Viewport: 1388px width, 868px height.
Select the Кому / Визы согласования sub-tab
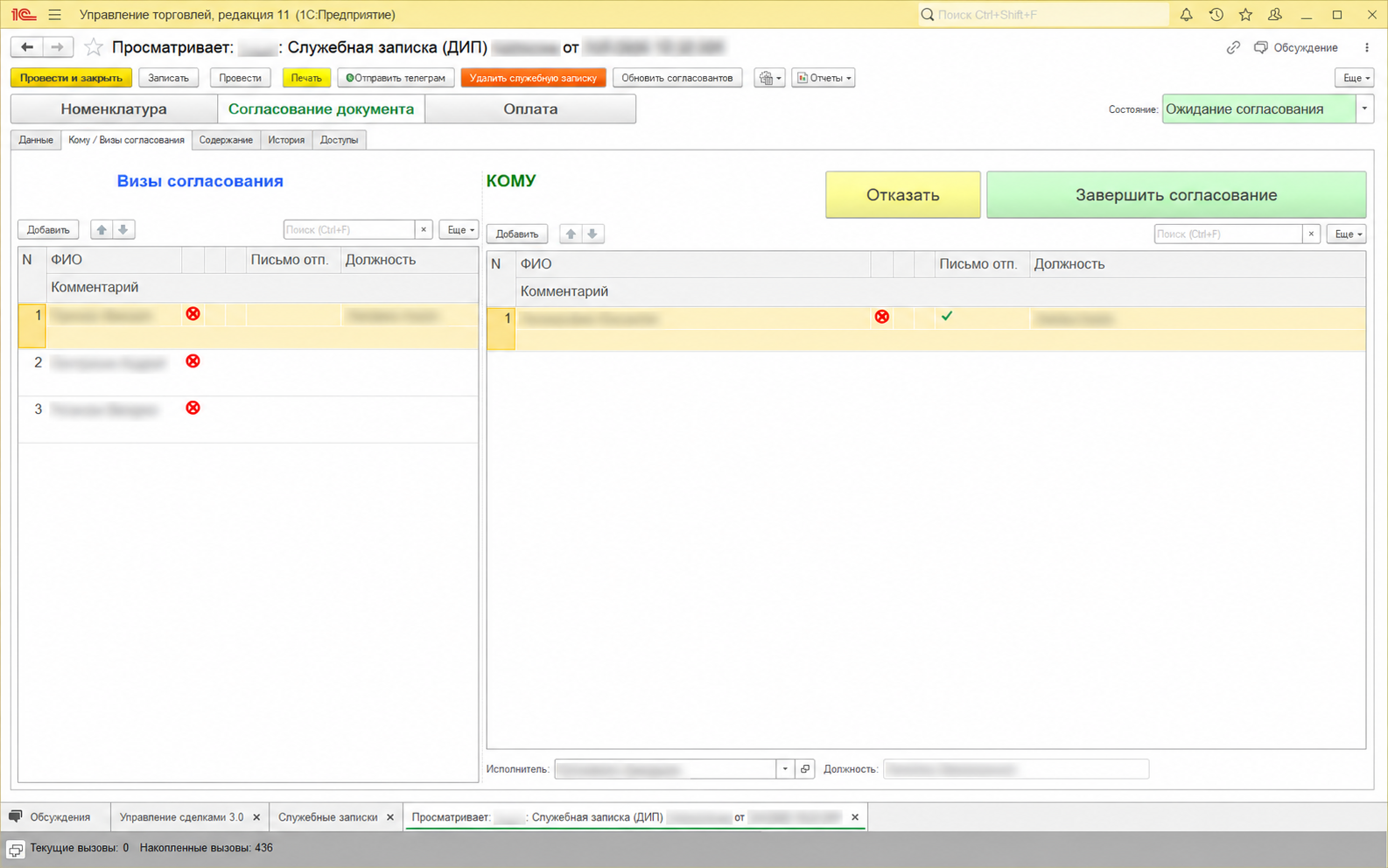point(126,140)
